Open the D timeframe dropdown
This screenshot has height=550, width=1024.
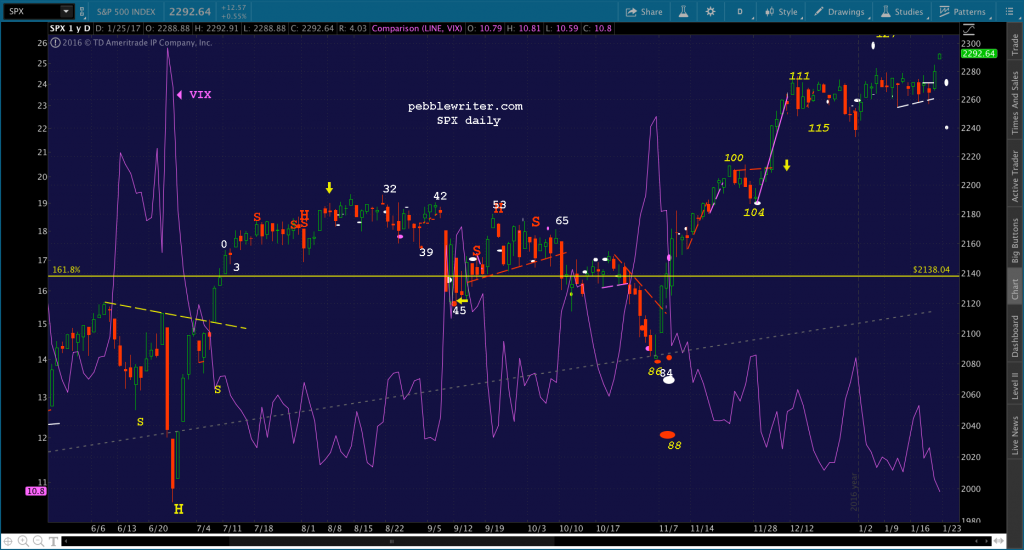(x=741, y=12)
